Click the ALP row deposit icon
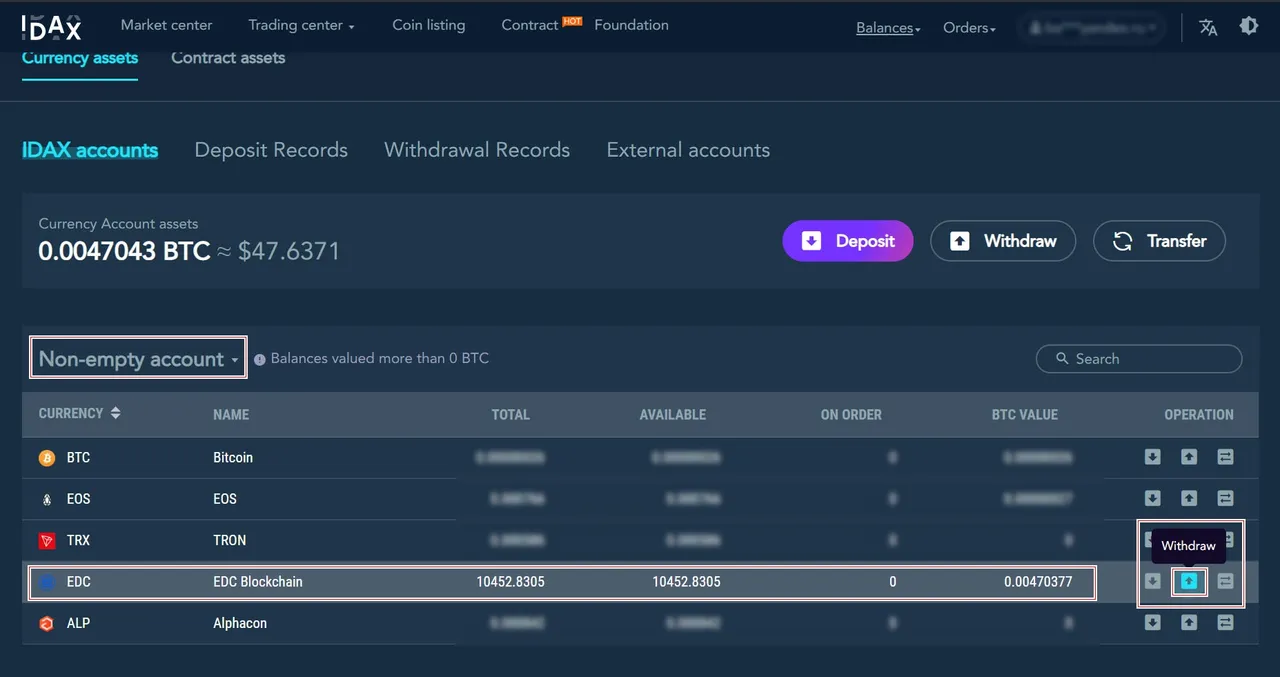 1152,622
